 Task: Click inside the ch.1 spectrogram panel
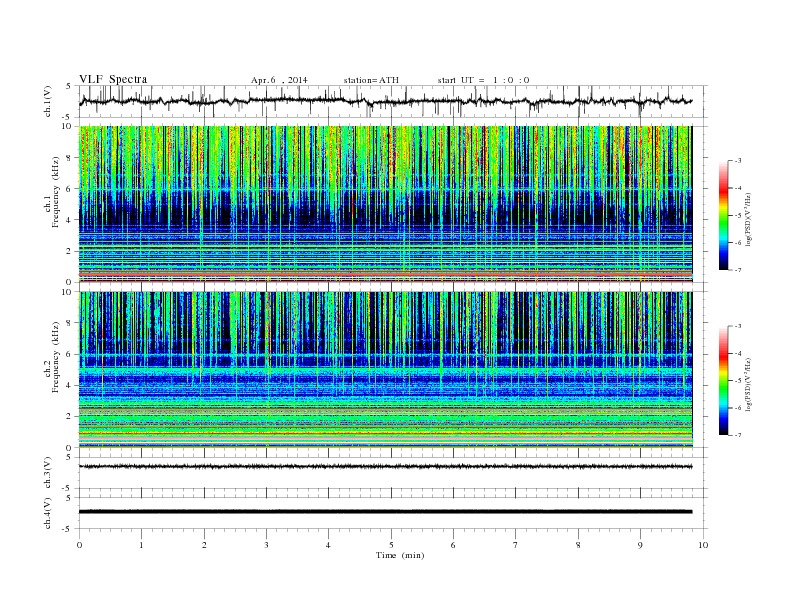coord(385,204)
